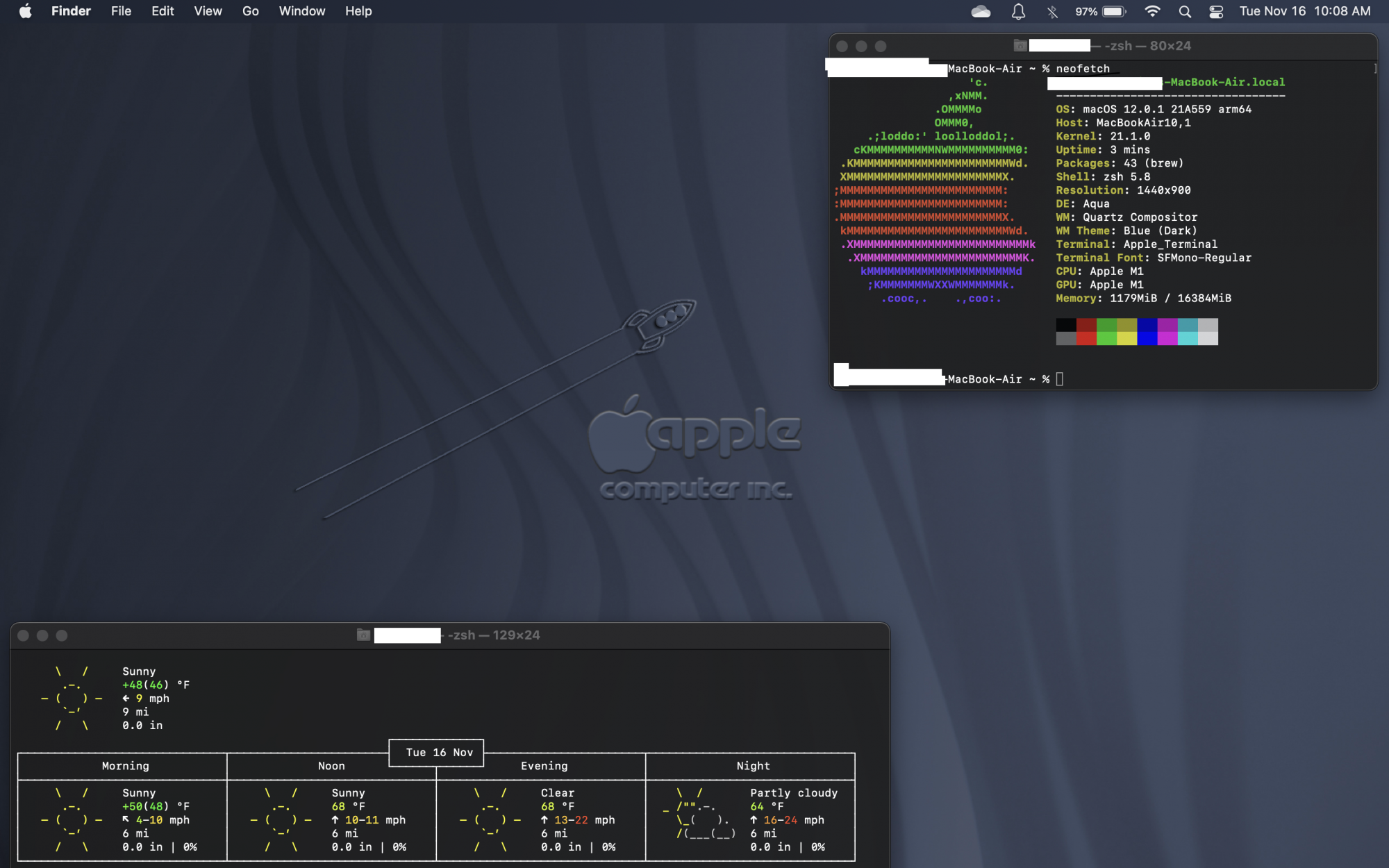Viewport: 1389px width, 868px height.
Task: Open Spotlight search magnifier icon
Action: pos(1185,11)
